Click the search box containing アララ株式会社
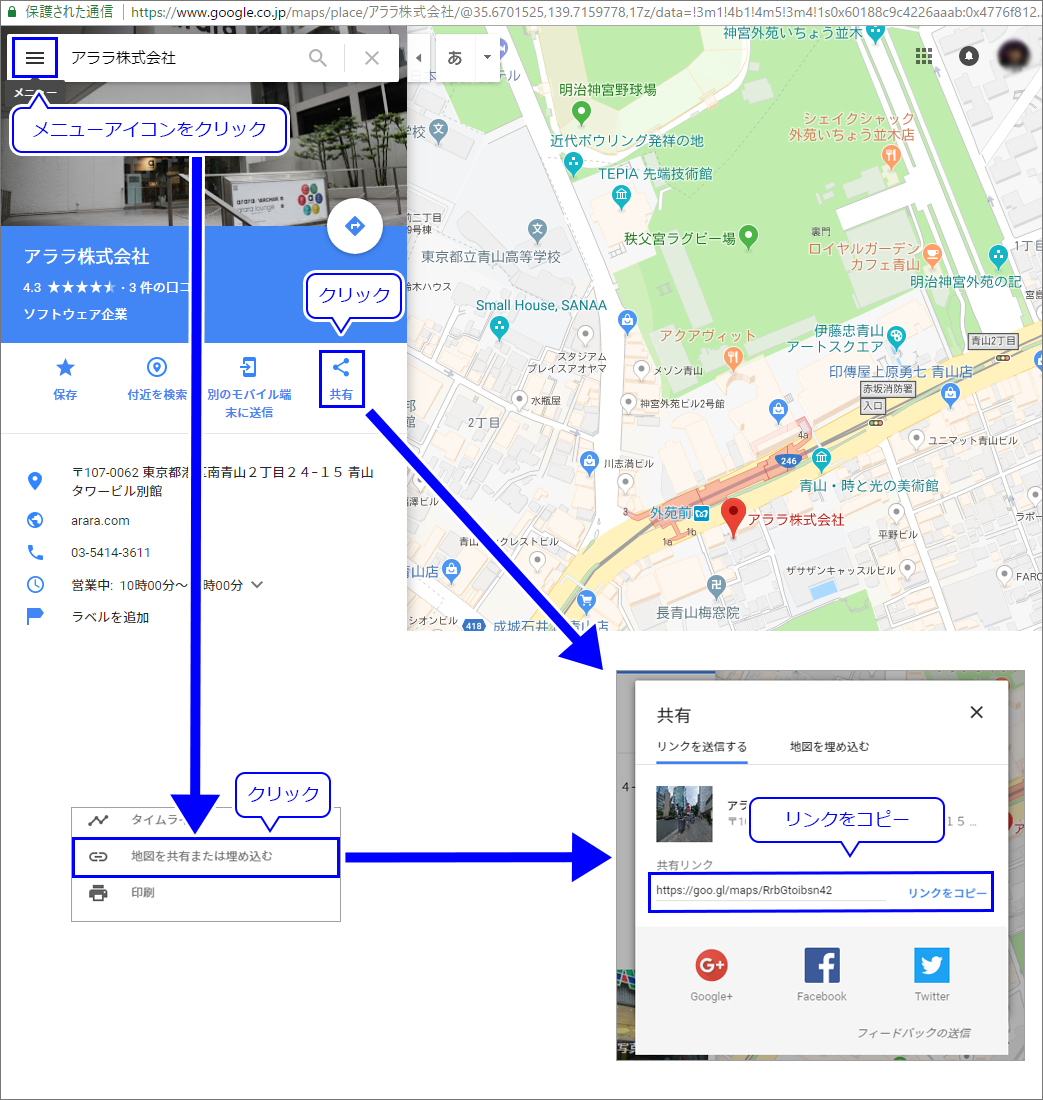 point(182,58)
